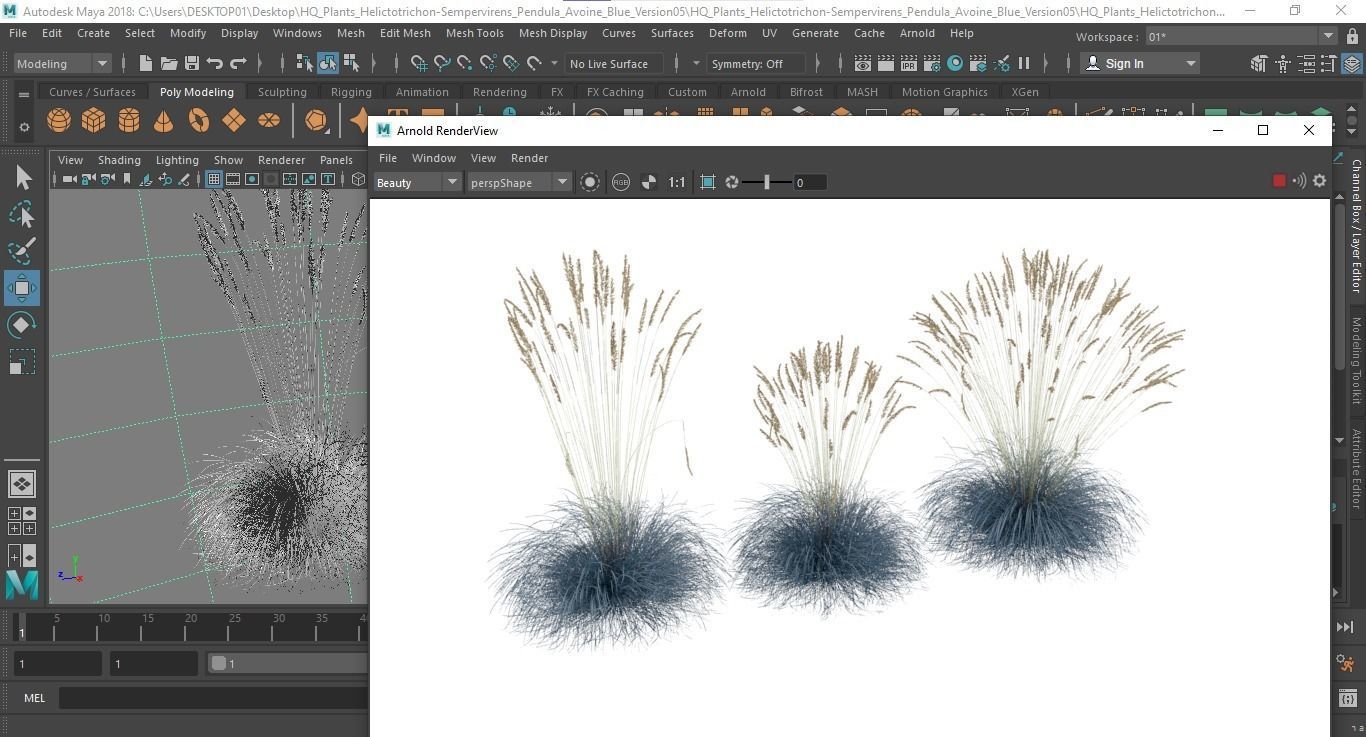Select the Scale tool in the toolbox
This screenshot has height=737, width=1366.
tap(21, 361)
